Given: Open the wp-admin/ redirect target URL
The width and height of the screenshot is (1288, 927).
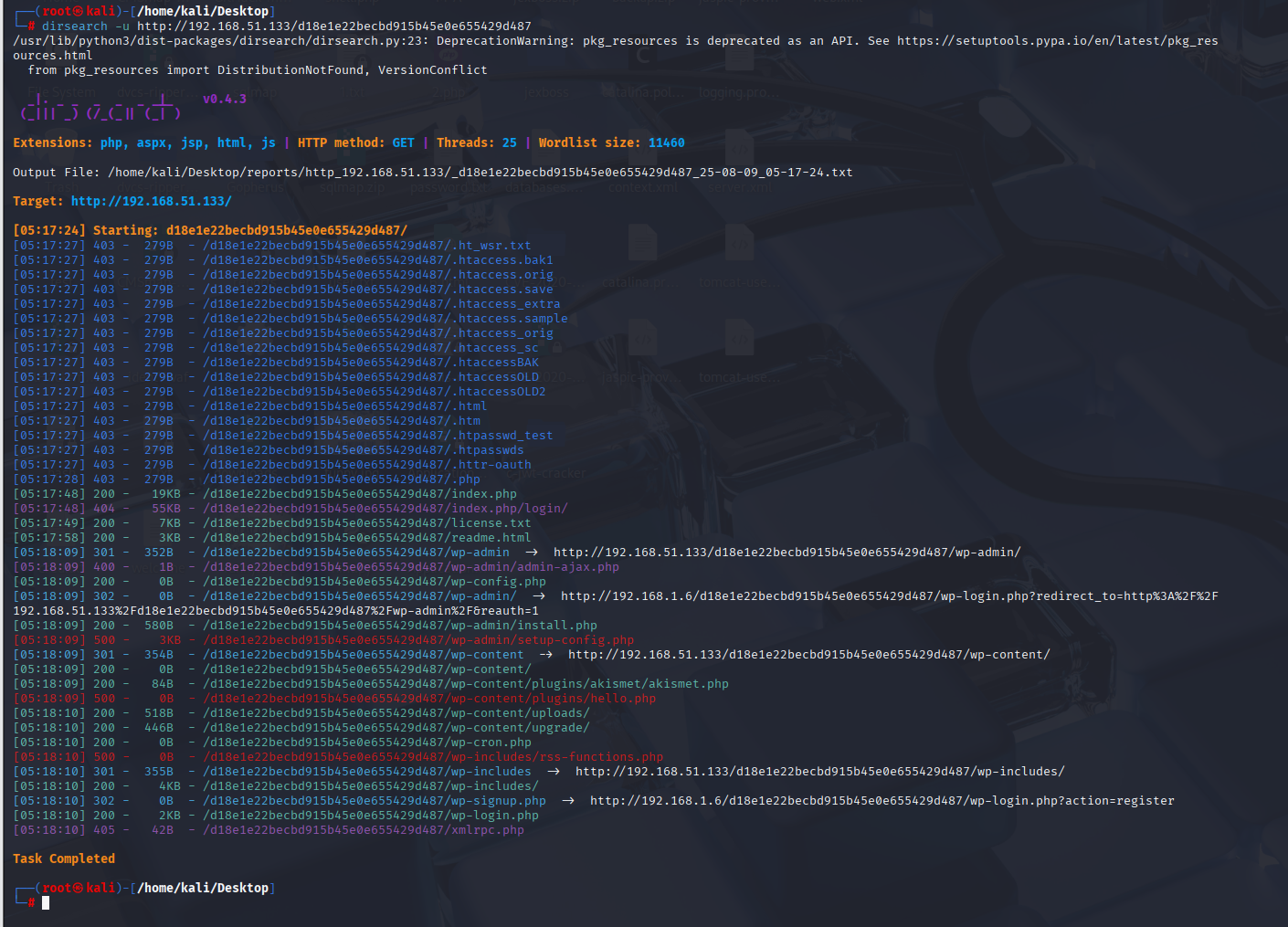Looking at the screenshot, I should pos(787,552).
